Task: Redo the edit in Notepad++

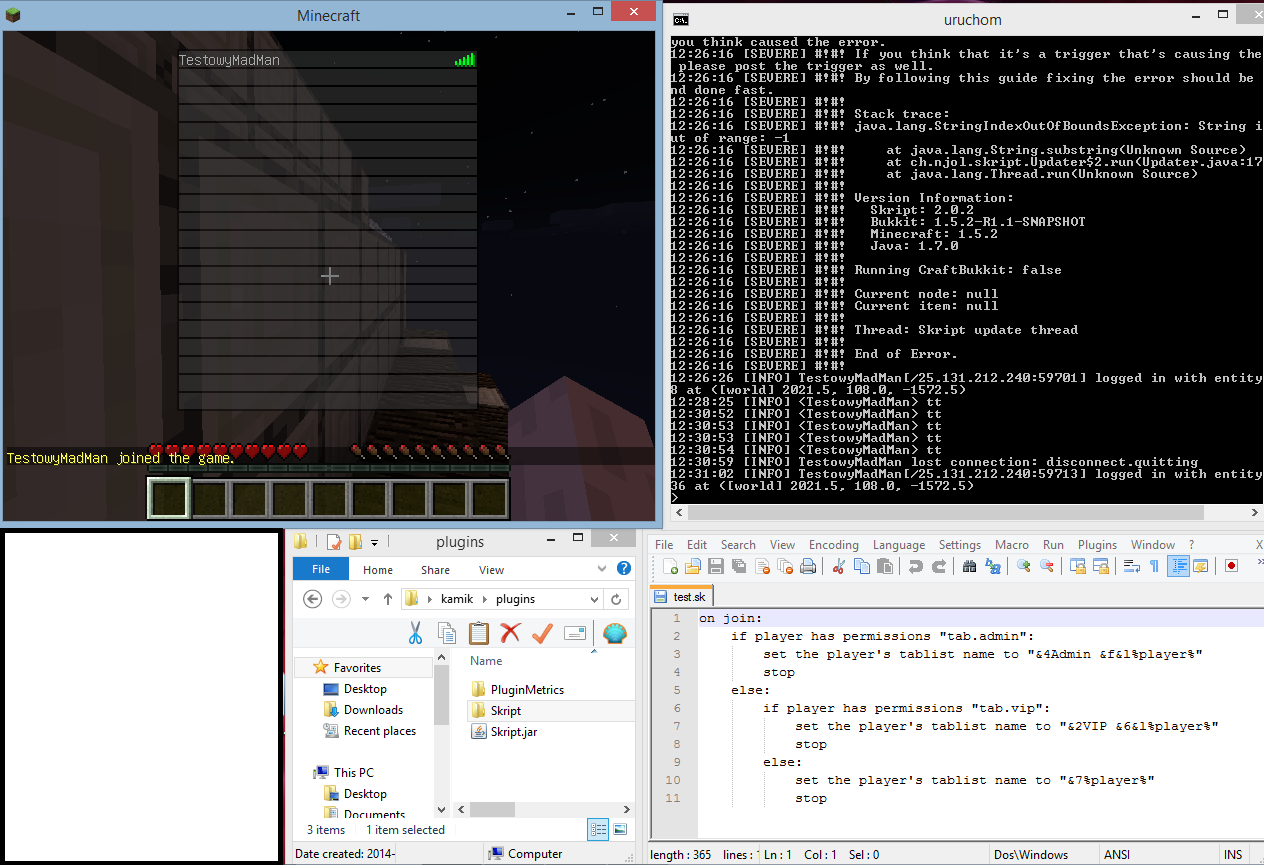Action: tap(938, 566)
